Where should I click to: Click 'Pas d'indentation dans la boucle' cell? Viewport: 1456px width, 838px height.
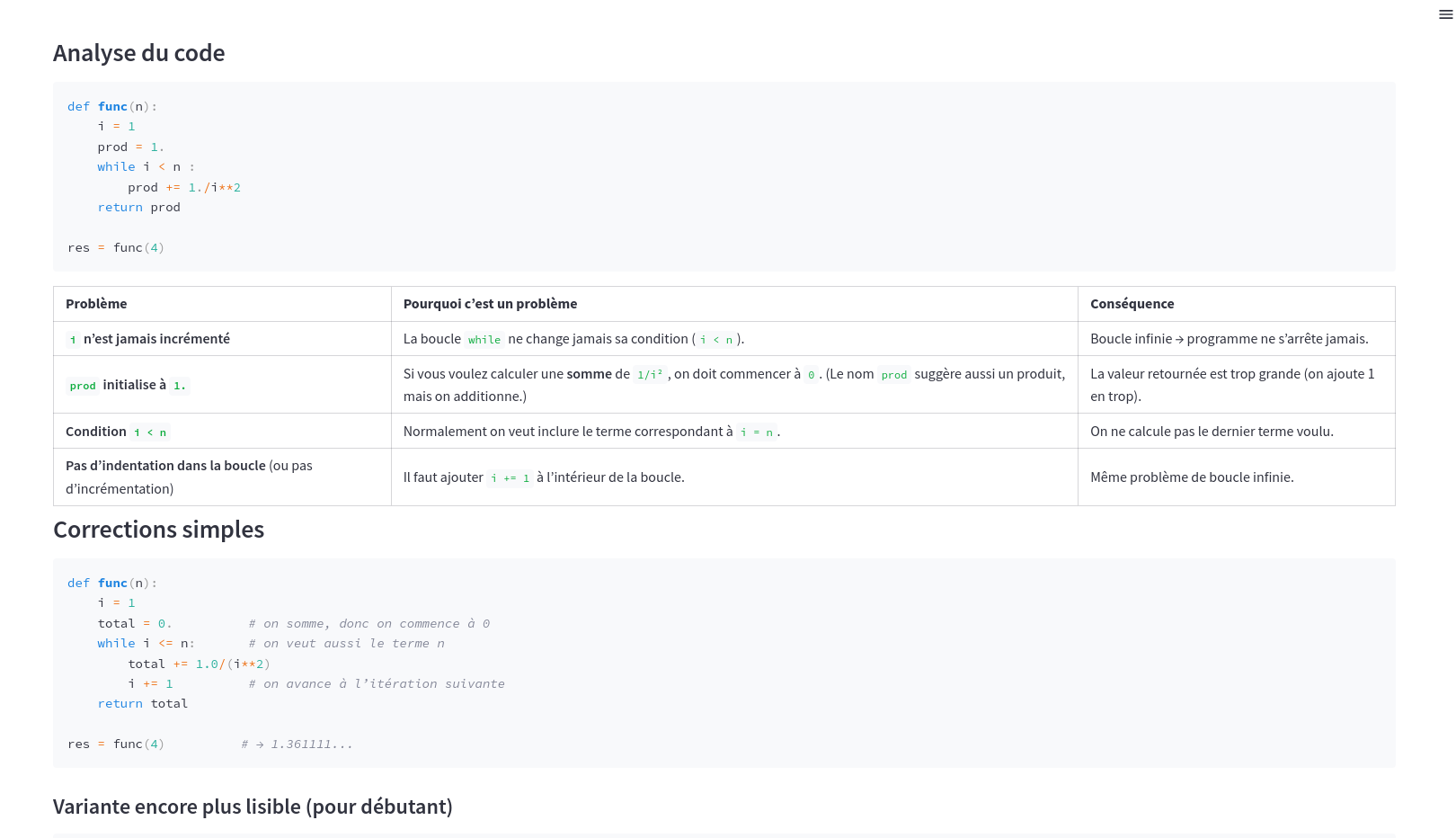[165, 466]
